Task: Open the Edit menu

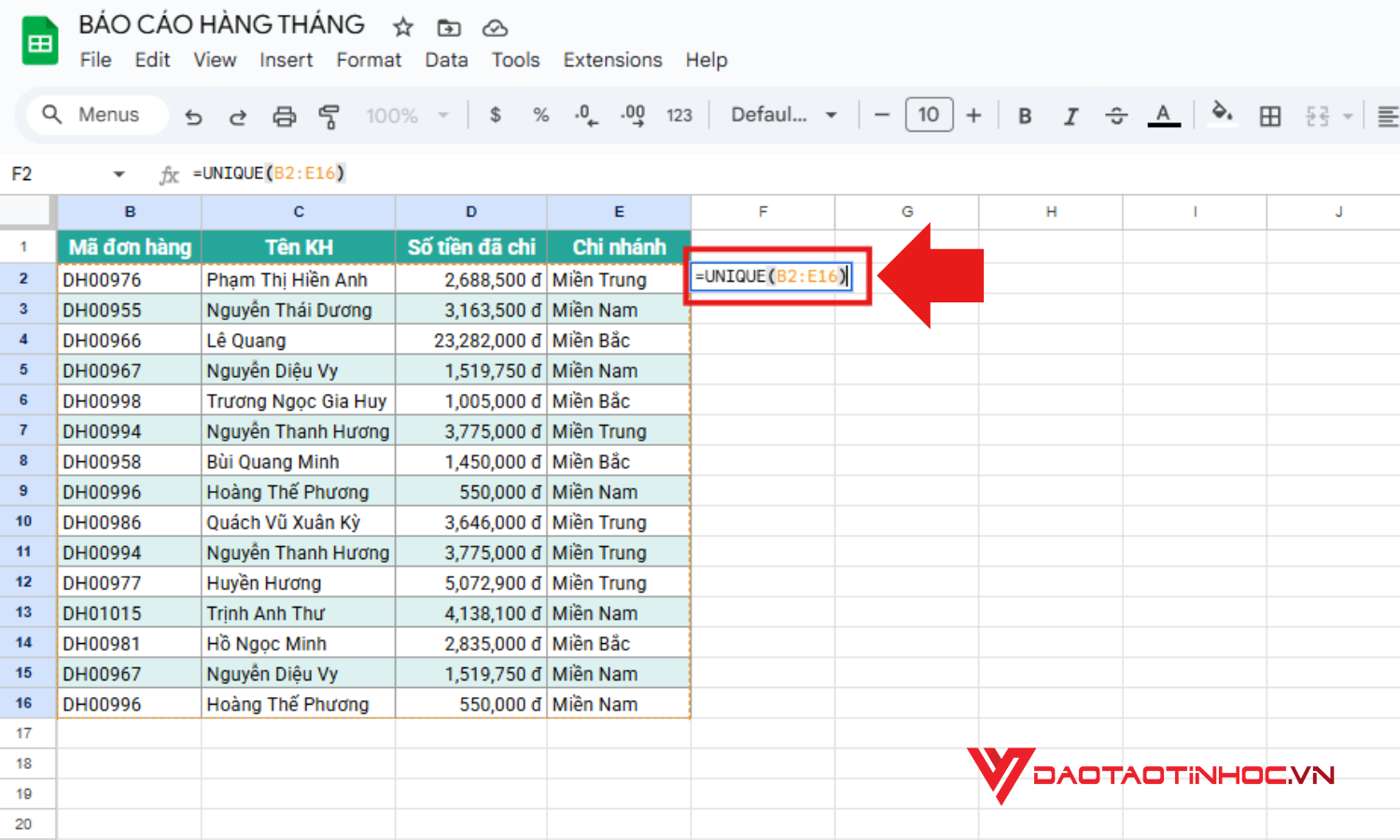Action: 152,60
